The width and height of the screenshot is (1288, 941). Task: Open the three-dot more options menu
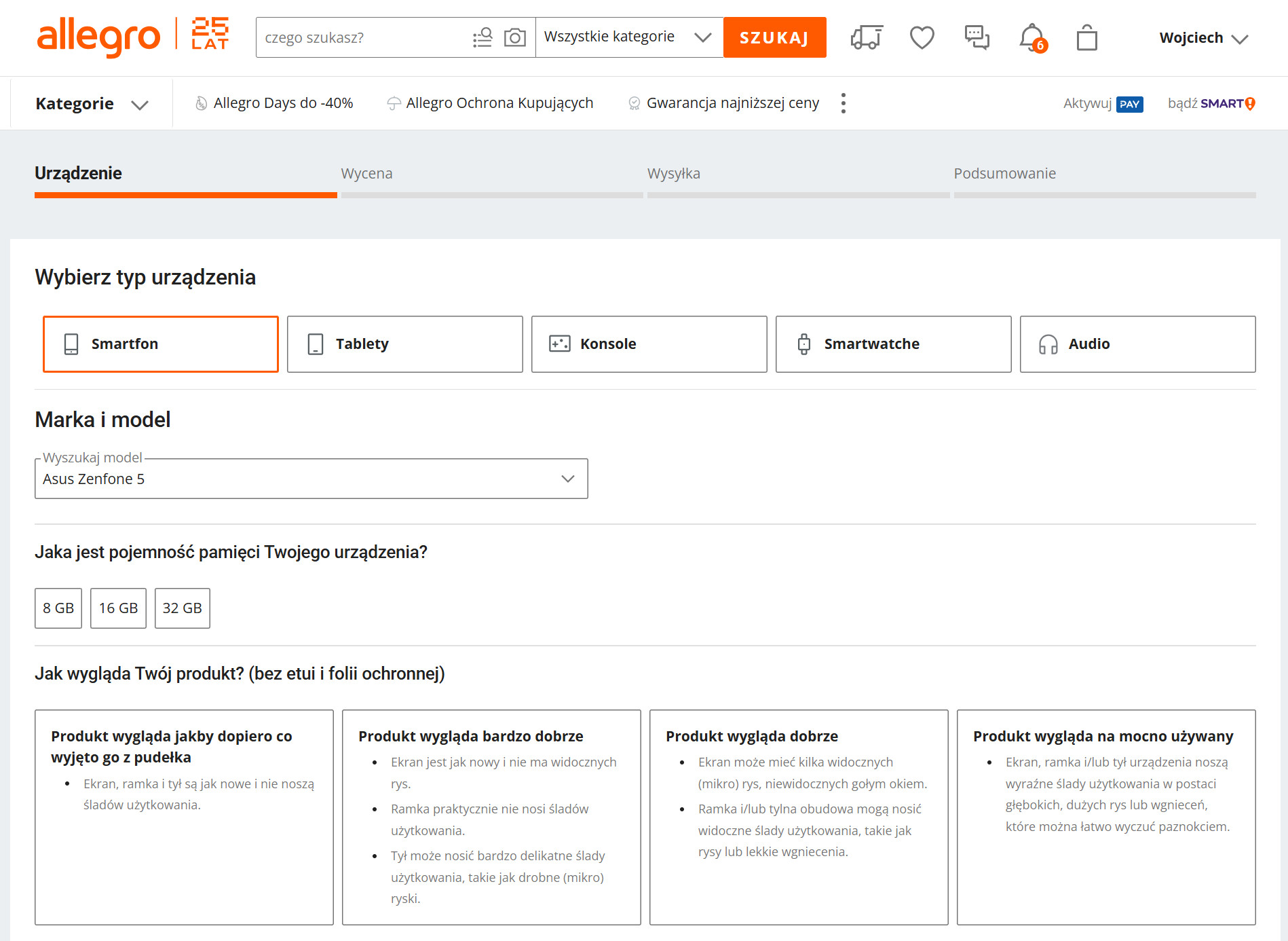tap(843, 103)
